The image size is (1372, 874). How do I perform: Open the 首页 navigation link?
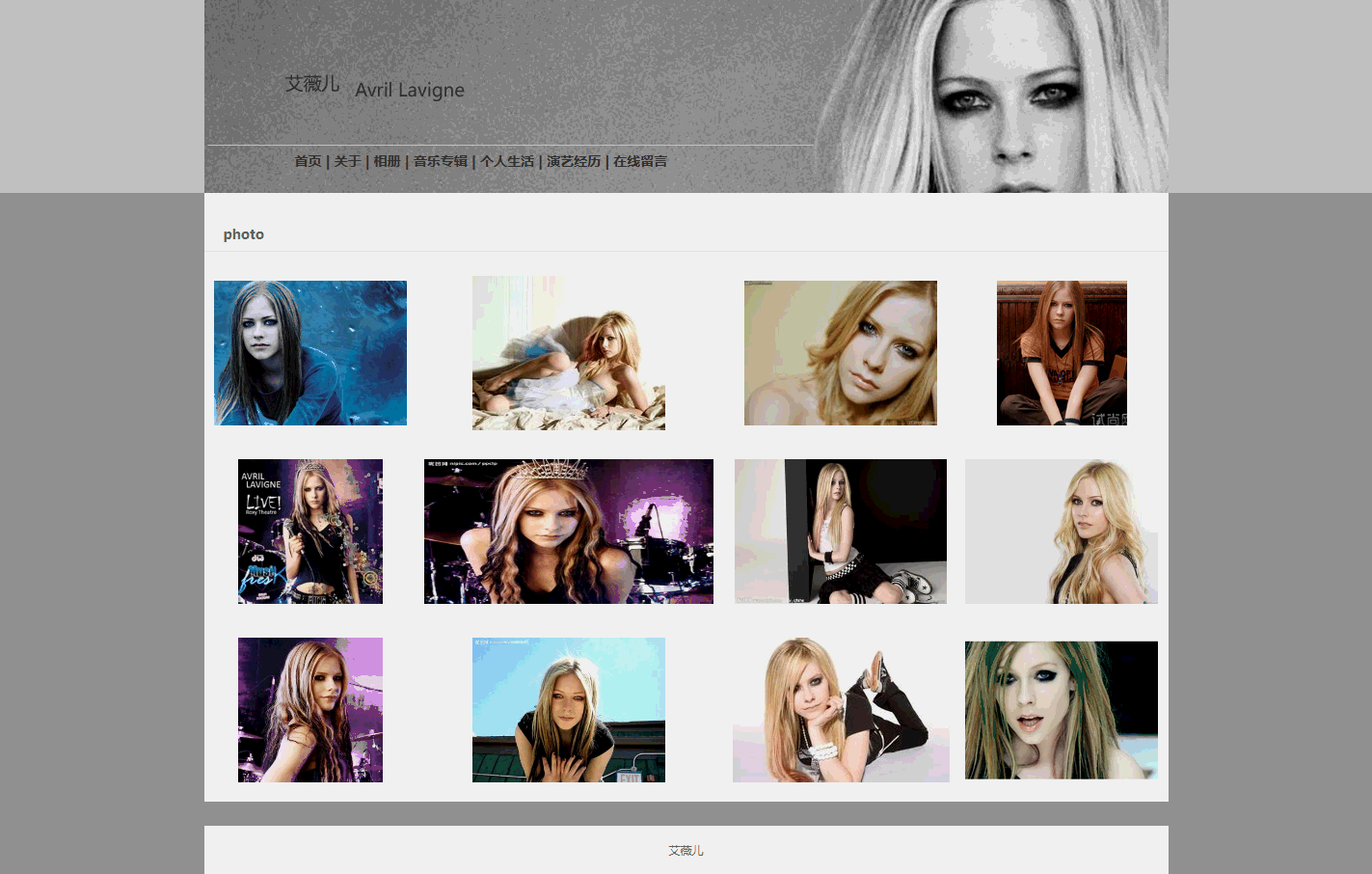point(308,161)
